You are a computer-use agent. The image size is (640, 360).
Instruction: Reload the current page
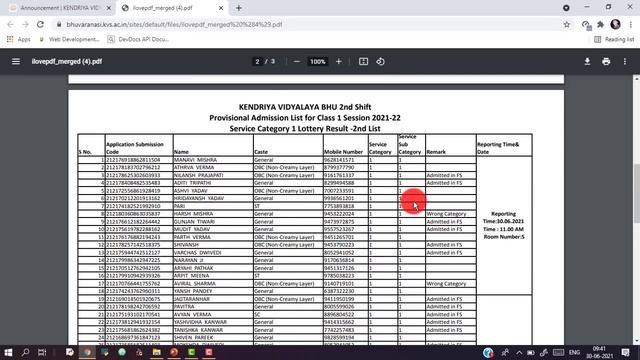(40, 24)
